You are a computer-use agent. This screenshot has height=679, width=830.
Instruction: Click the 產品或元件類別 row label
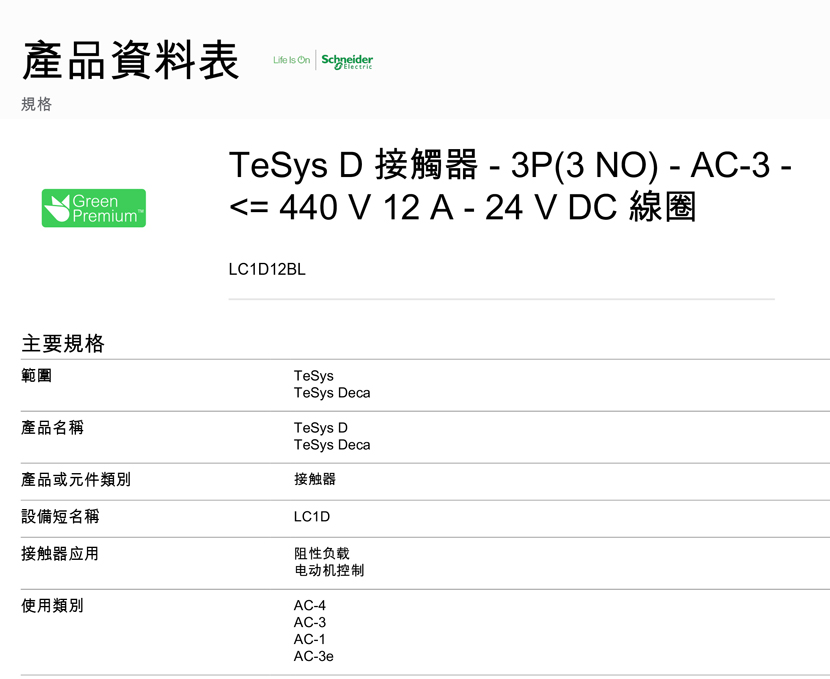[76, 479]
